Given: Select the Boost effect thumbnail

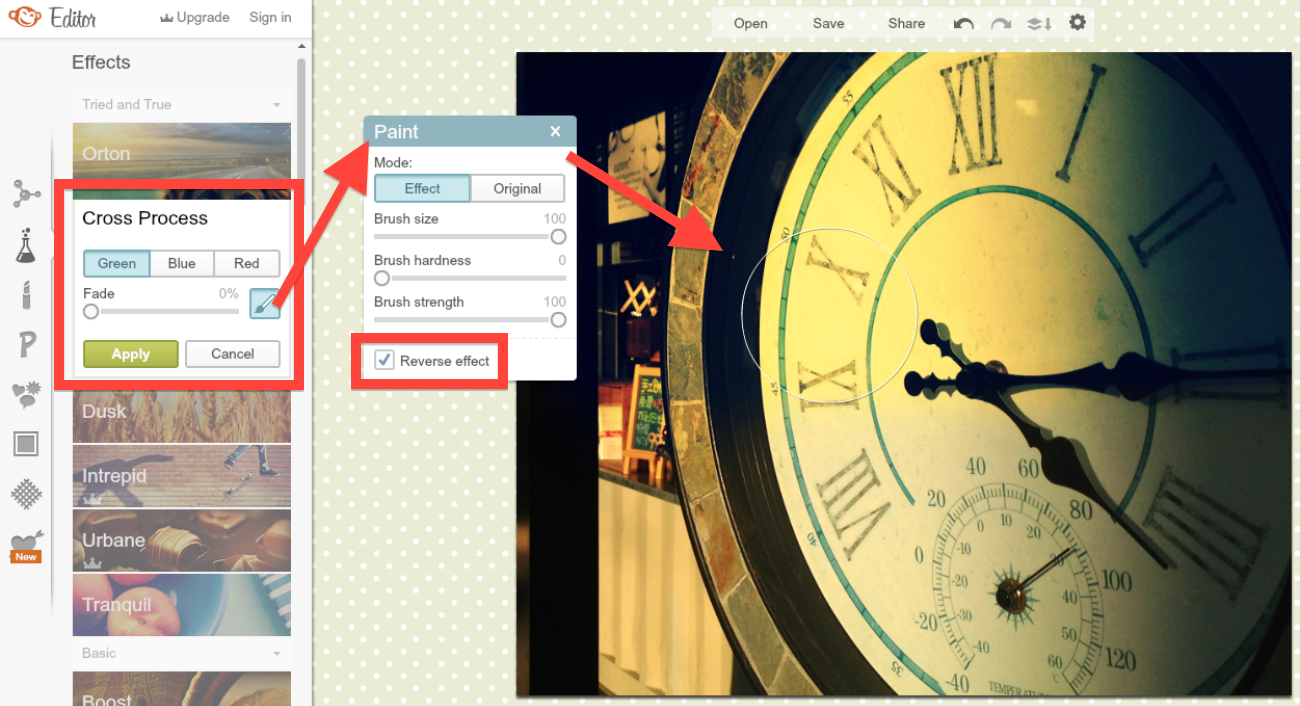Looking at the screenshot, I should click(x=182, y=689).
